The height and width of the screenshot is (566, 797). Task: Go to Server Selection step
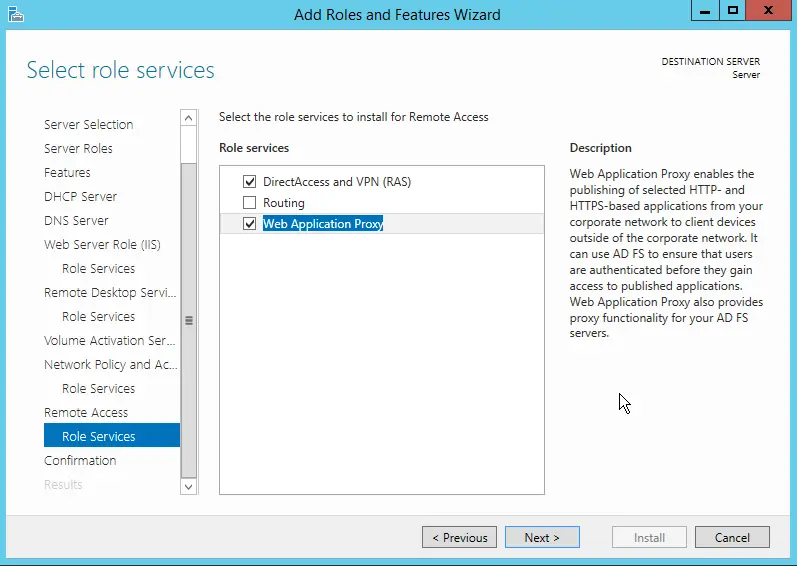click(88, 125)
